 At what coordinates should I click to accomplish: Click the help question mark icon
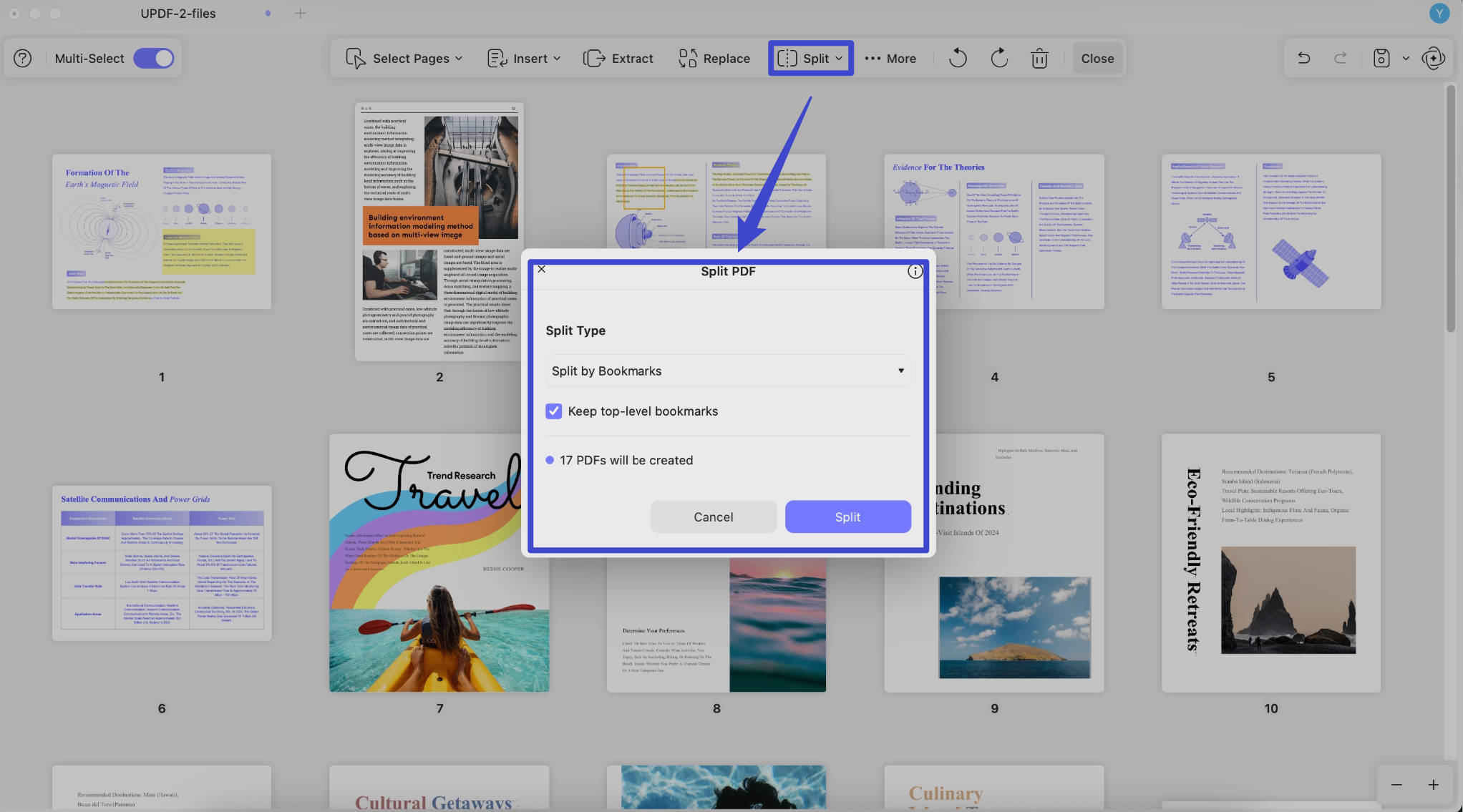click(23, 59)
